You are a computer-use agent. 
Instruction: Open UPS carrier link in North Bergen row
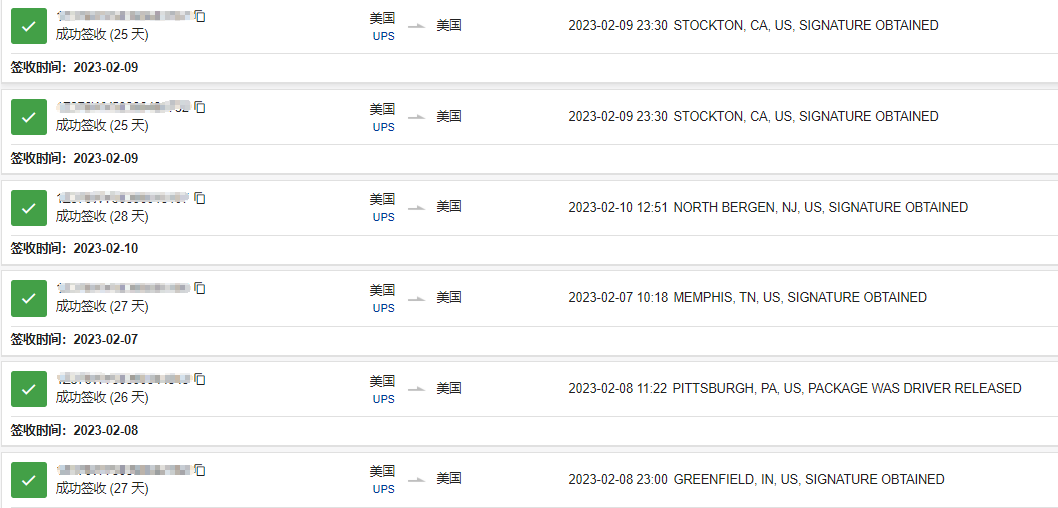coord(383,217)
